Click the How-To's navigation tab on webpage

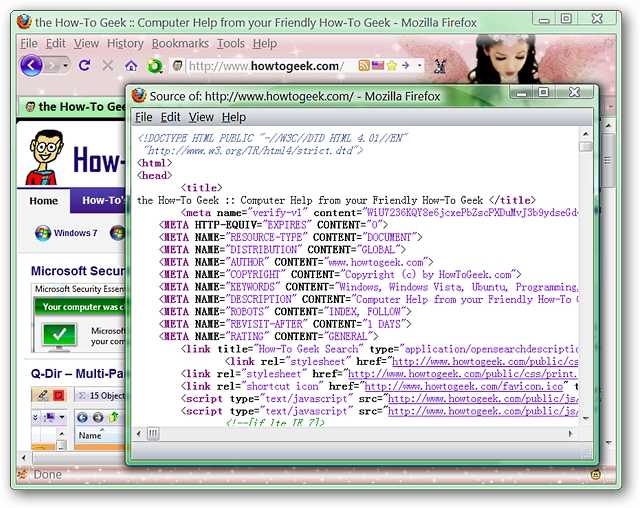99,200
